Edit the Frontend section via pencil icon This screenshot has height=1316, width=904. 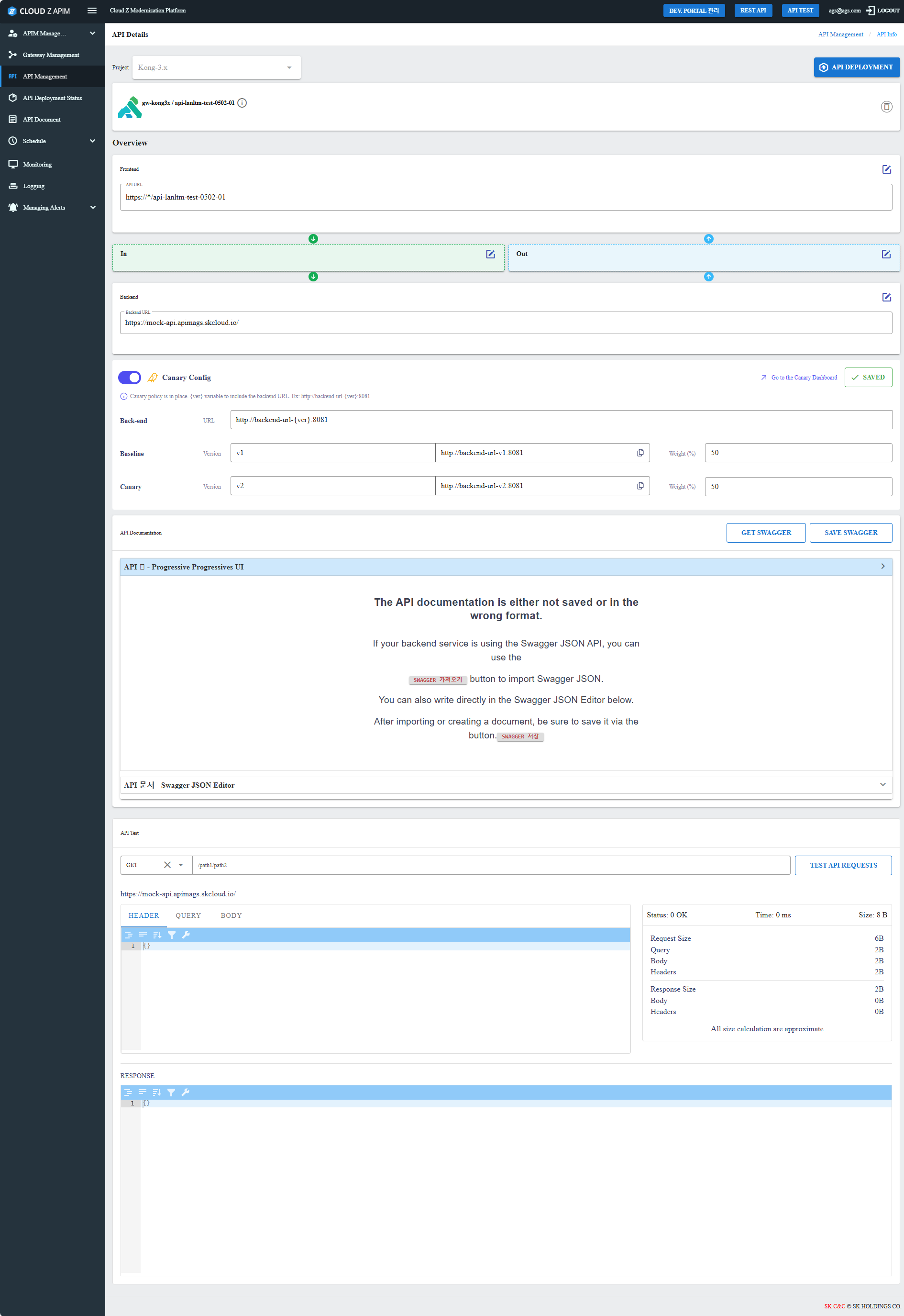[x=886, y=169]
